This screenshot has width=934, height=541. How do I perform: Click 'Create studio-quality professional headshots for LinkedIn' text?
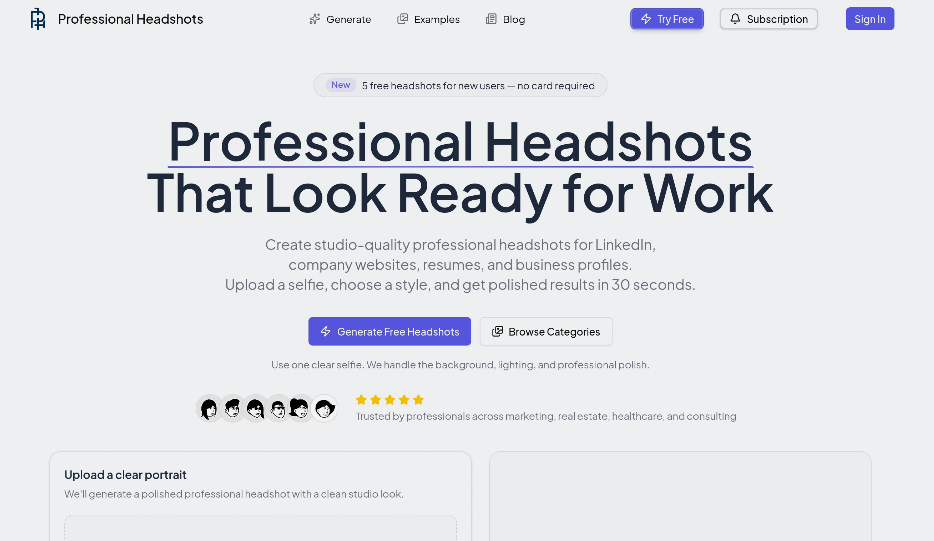coord(460,245)
